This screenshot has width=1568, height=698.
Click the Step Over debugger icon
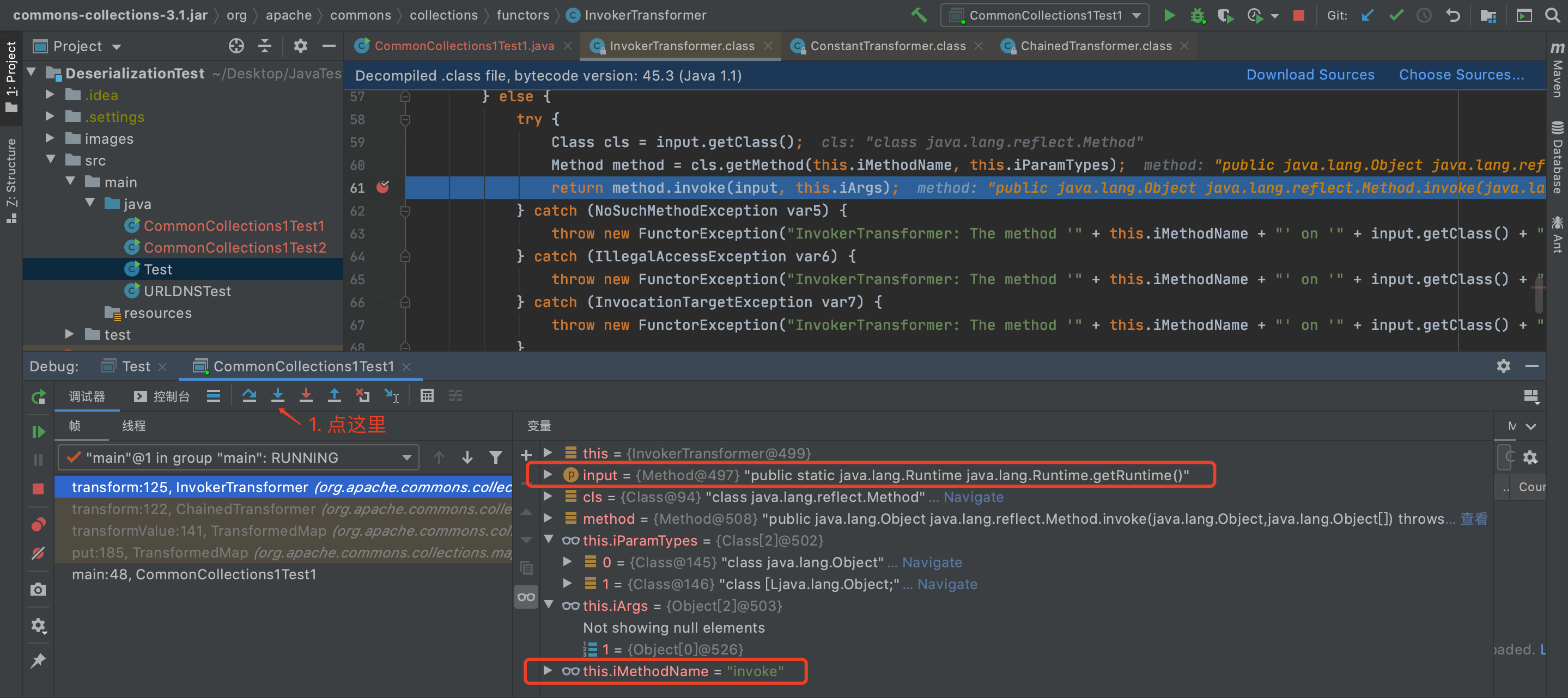(x=249, y=396)
